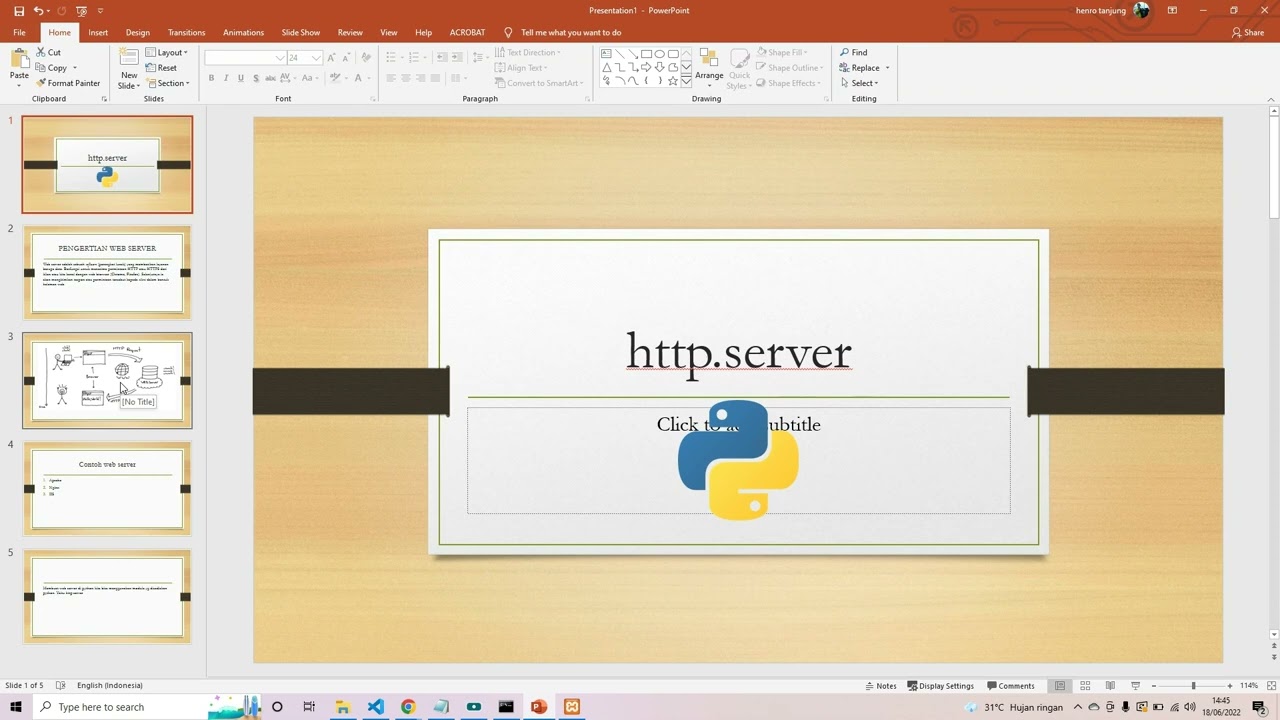Adjust the zoom slider handle
The image size is (1280, 720).
click(1193, 686)
